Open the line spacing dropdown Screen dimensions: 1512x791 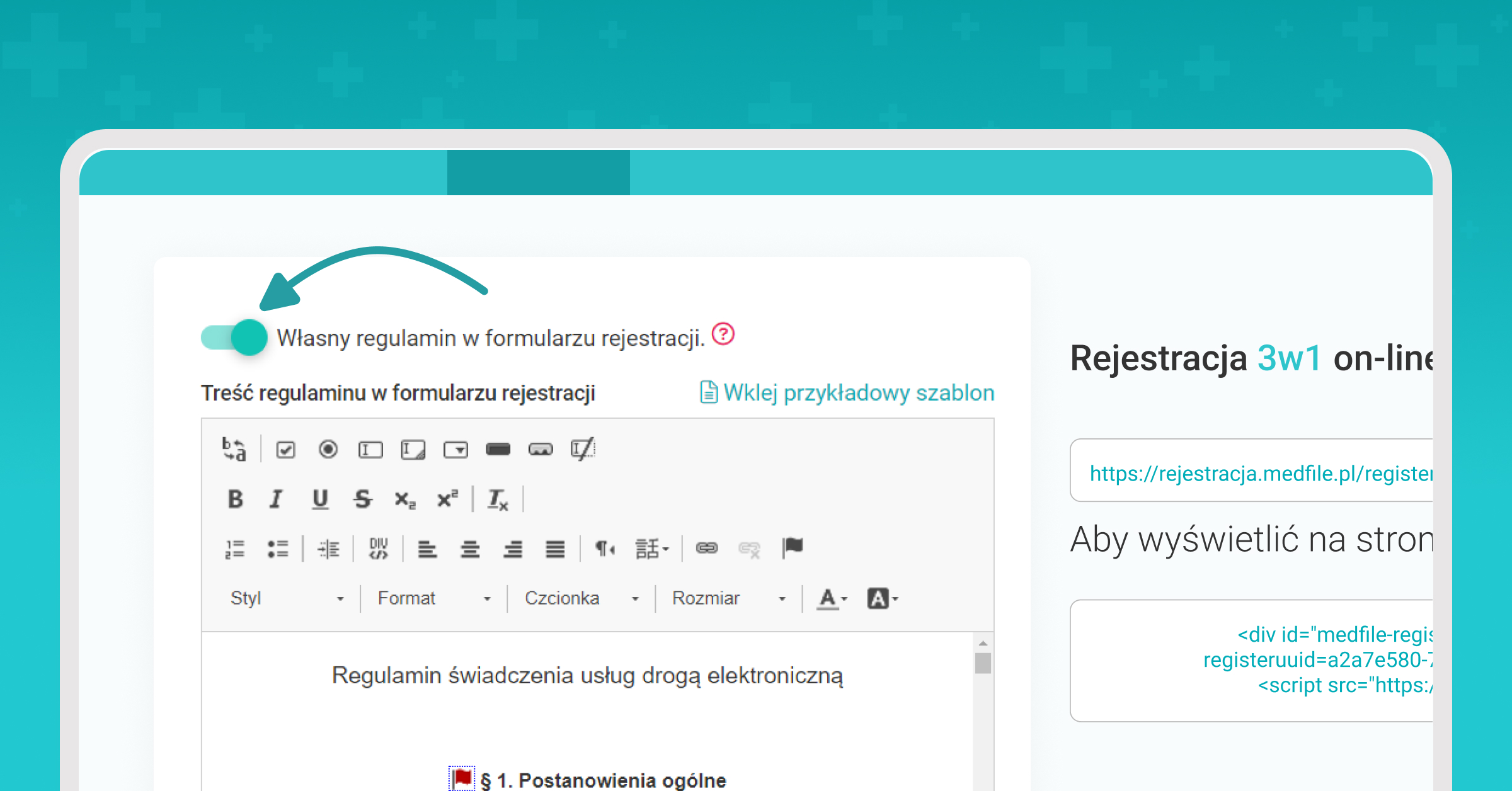point(651,549)
